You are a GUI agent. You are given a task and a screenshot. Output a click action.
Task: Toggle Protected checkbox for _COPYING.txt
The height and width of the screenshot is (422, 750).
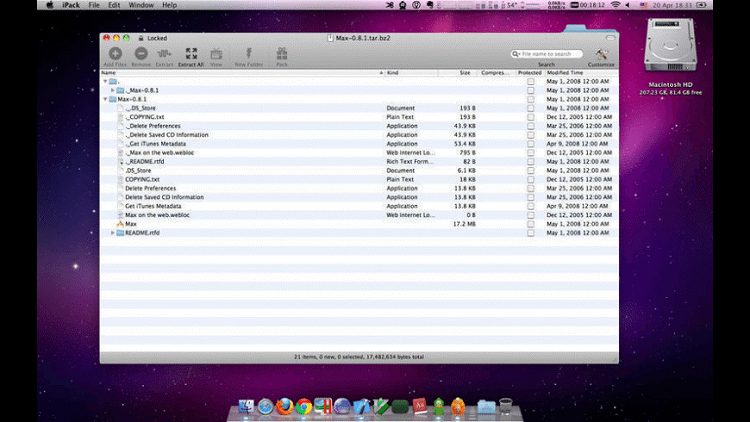pyautogui.click(x=530, y=117)
